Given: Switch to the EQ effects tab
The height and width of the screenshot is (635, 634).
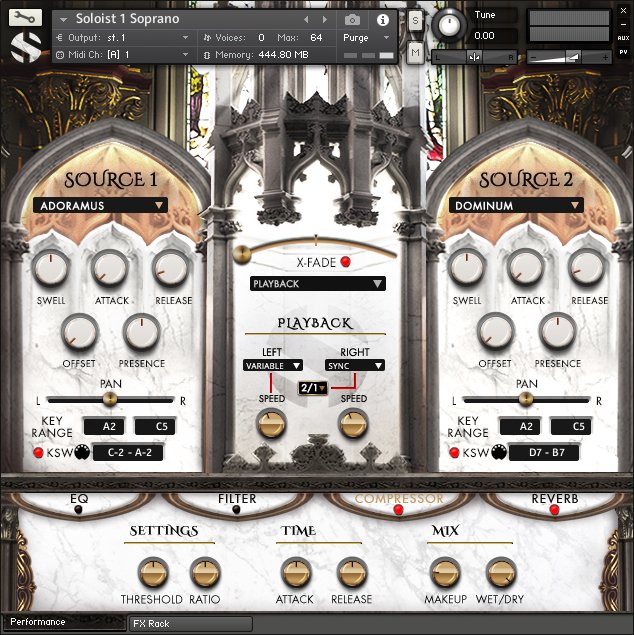Looking at the screenshot, I should (x=80, y=498).
